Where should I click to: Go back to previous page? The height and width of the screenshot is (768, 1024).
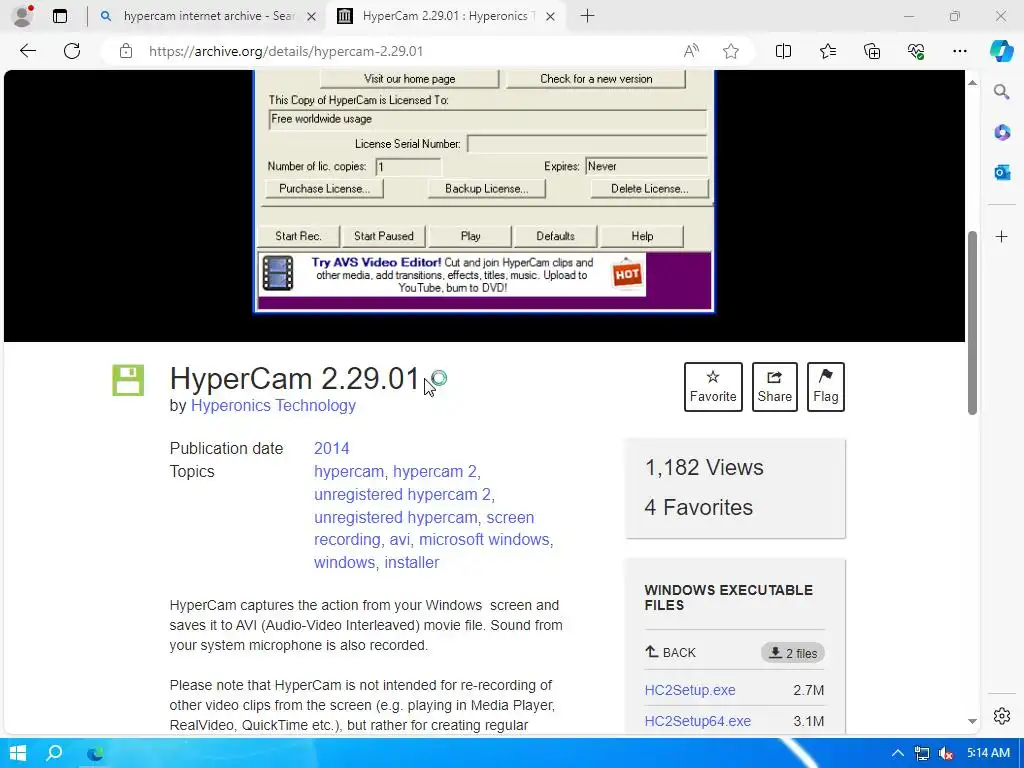[x=27, y=51]
